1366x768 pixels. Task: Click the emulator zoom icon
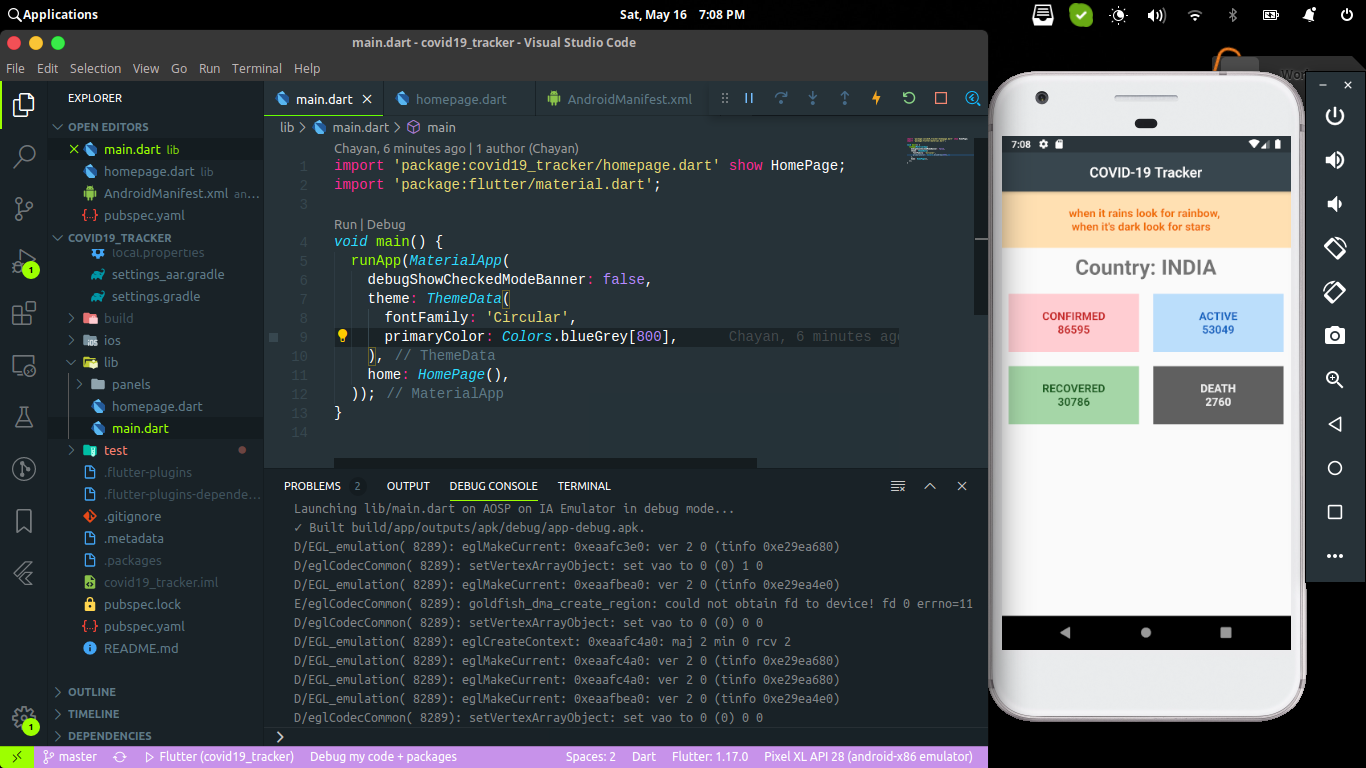1334,380
